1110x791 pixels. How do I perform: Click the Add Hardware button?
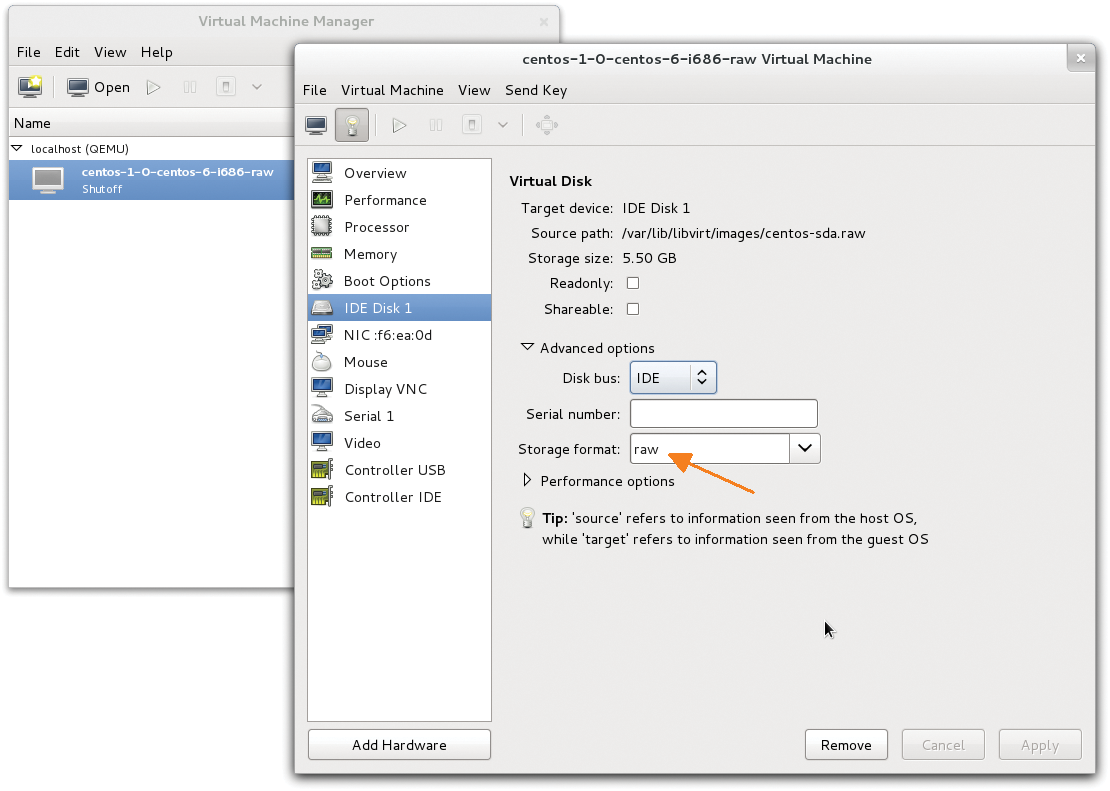pos(399,744)
